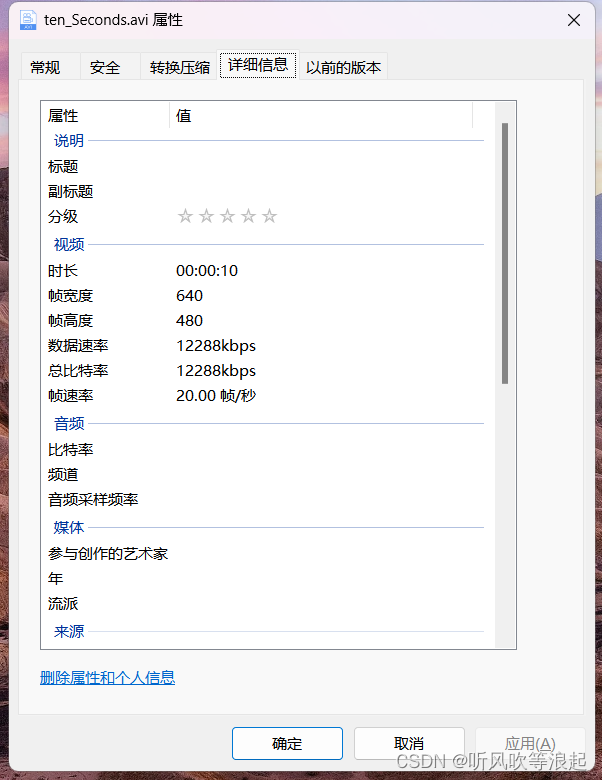Close the ten_Seconds.avi properties dialog
This screenshot has width=602, height=780.
pos(574,20)
